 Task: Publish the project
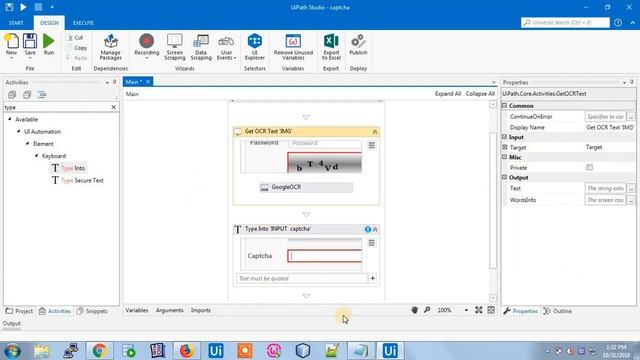click(x=358, y=45)
